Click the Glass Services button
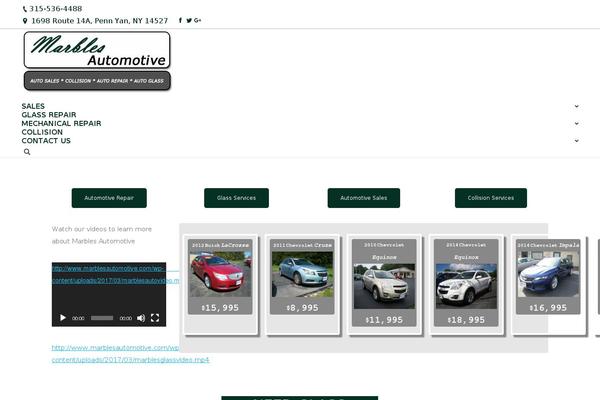600x400 pixels. click(x=236, y=198)
